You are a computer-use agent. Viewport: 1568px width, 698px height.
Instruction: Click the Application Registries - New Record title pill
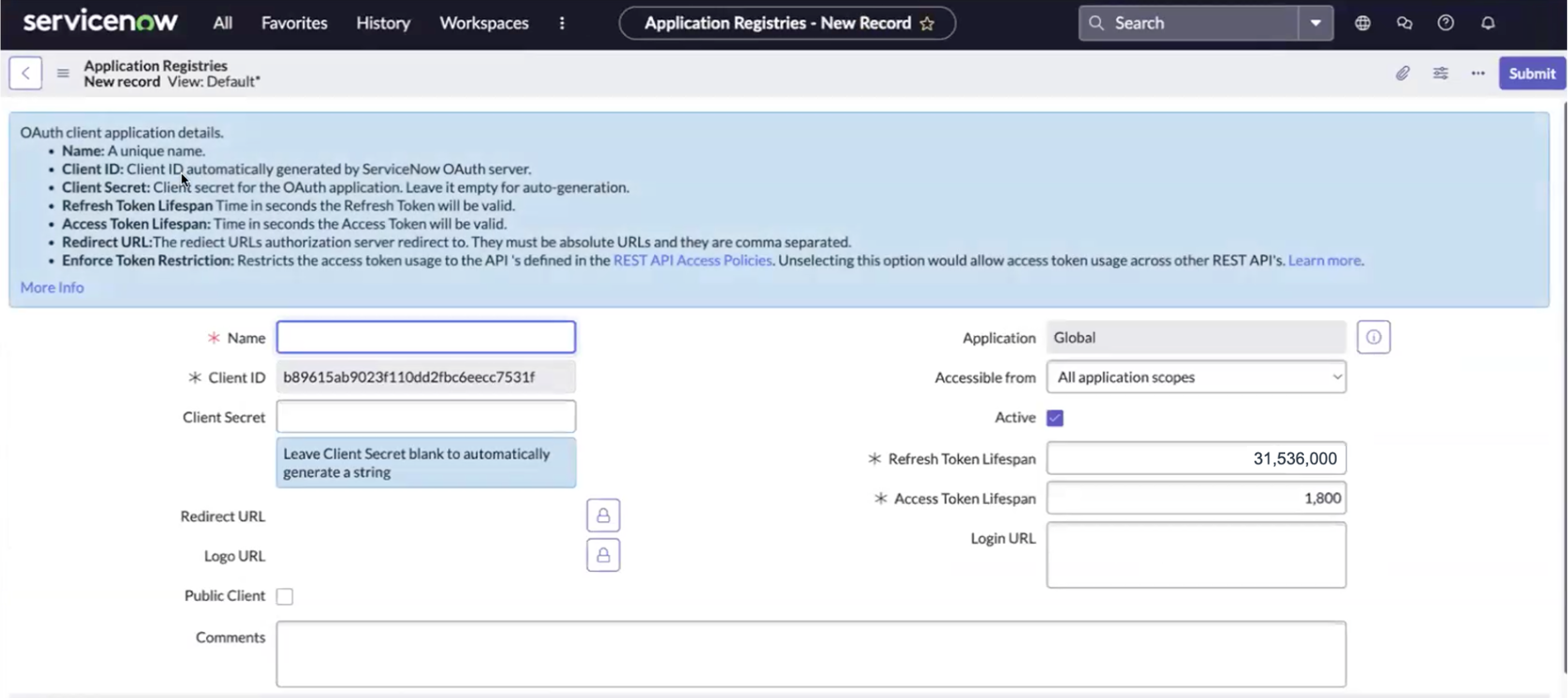point(786,23)
